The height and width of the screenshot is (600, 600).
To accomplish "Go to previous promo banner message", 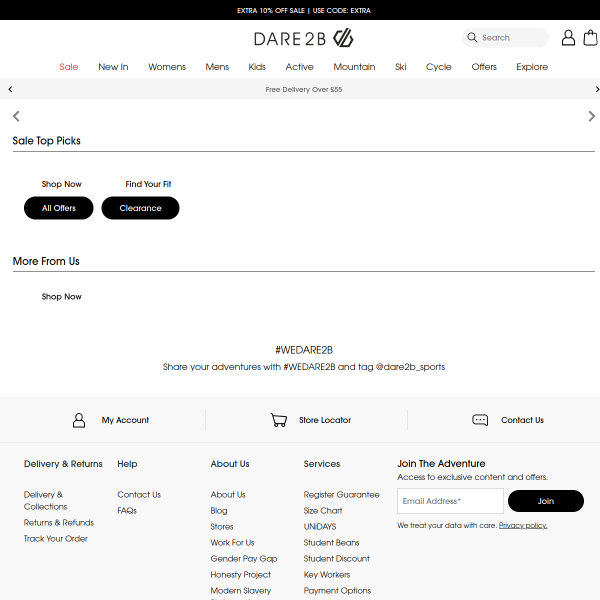I will pos(10,89).
